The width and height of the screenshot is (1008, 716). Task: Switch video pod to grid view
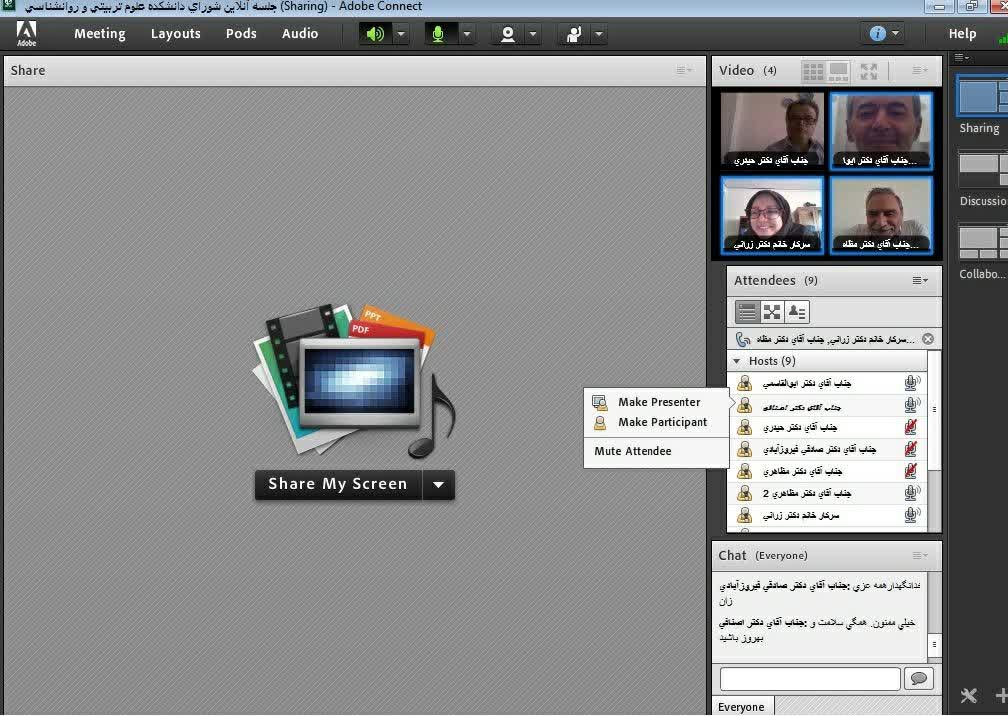click(813, 71)
